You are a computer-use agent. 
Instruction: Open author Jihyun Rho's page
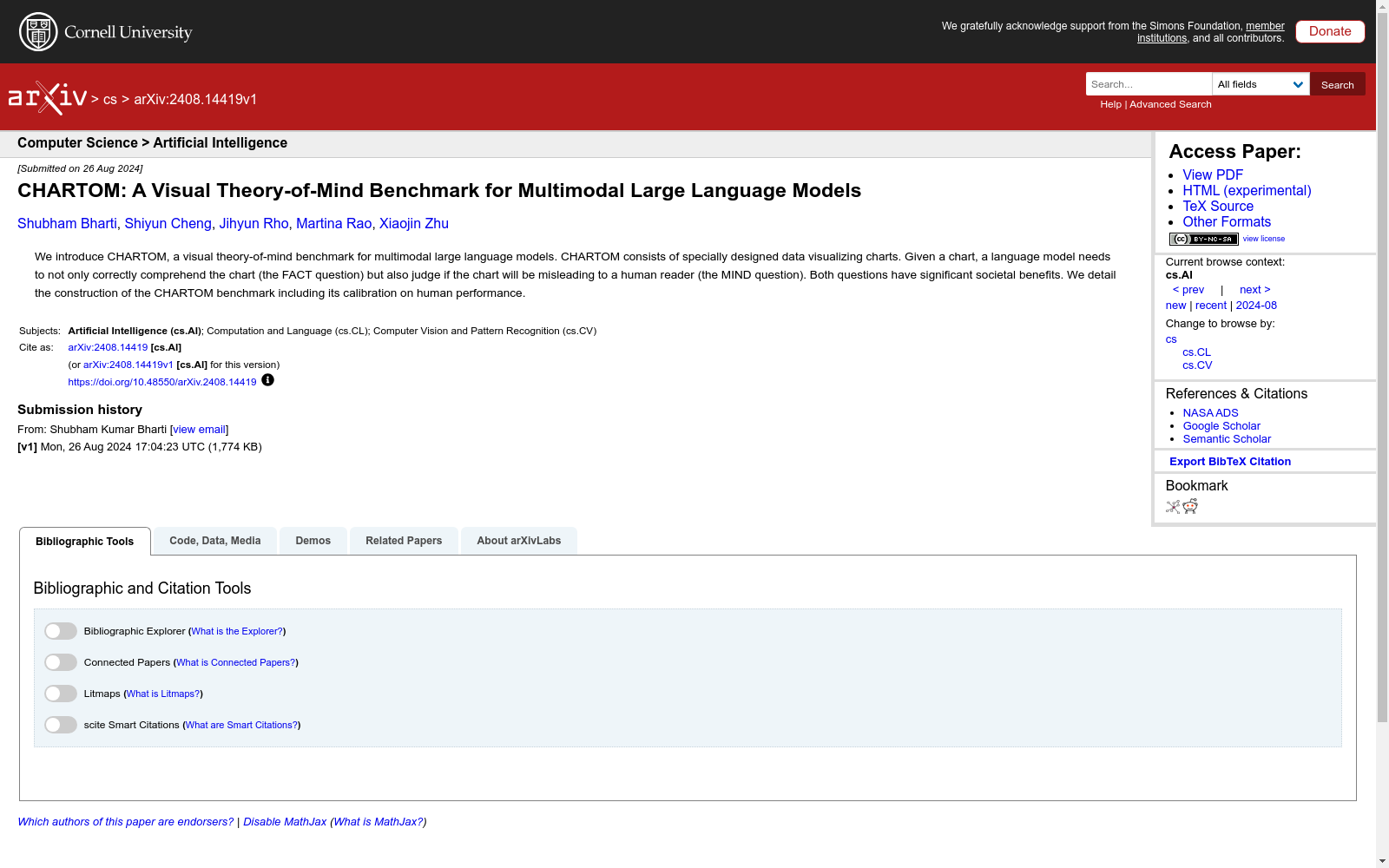click(253, 224)
